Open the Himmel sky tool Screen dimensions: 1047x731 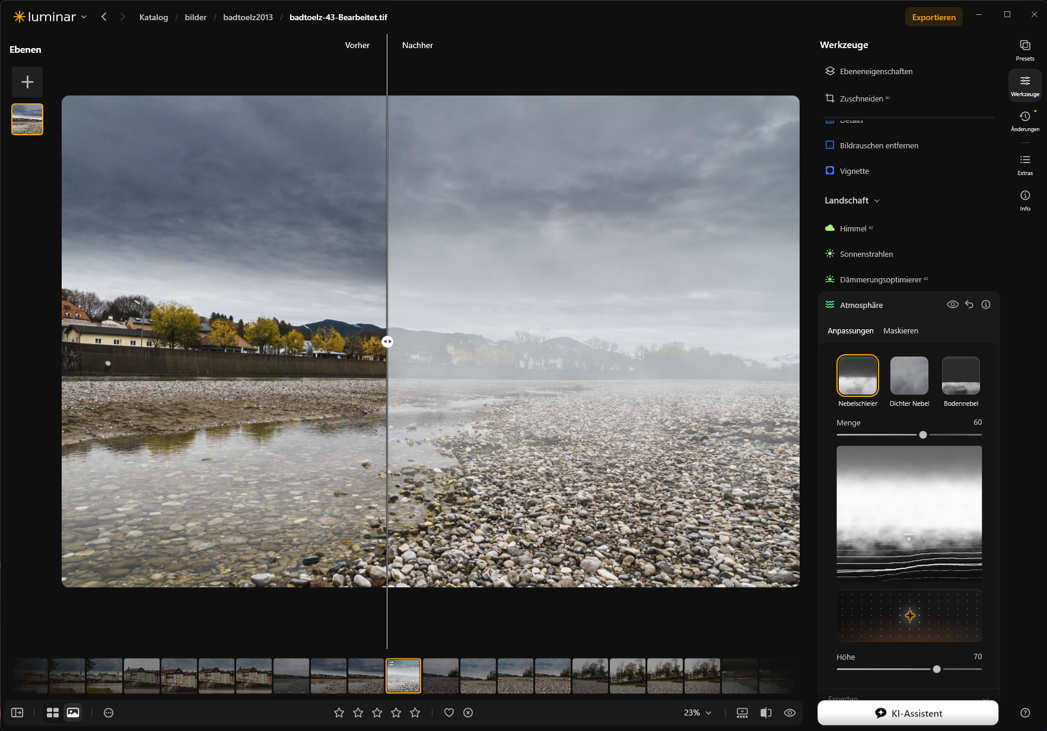click(849, 228)
